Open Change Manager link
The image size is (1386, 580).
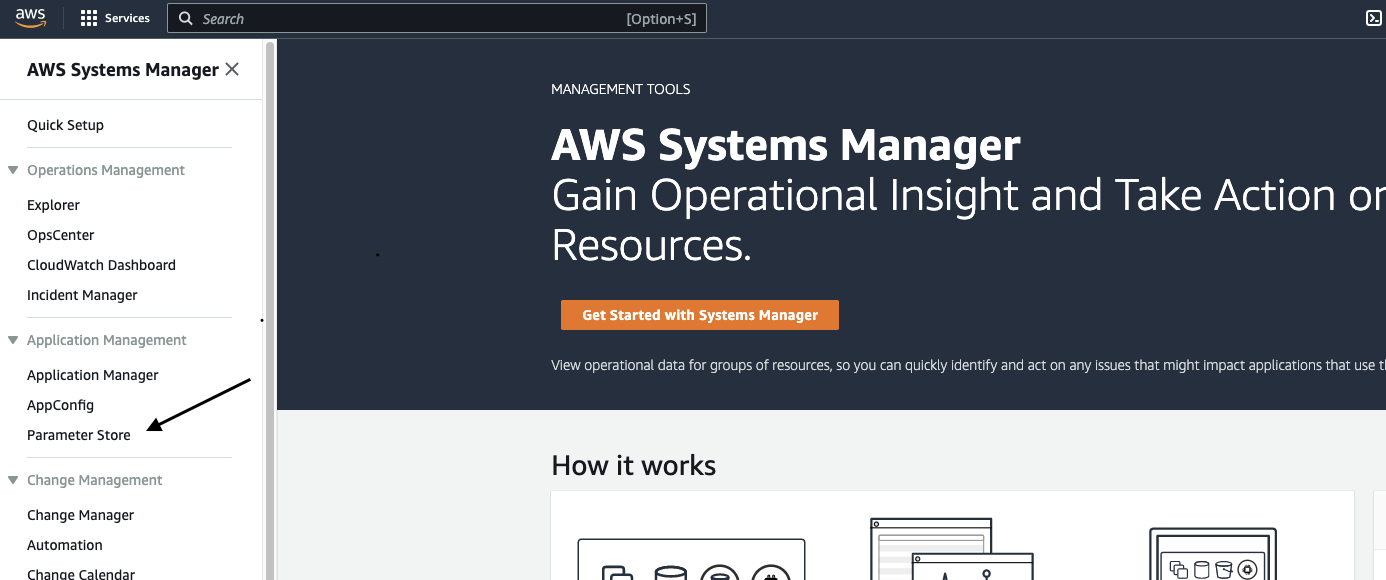[80, 515]
